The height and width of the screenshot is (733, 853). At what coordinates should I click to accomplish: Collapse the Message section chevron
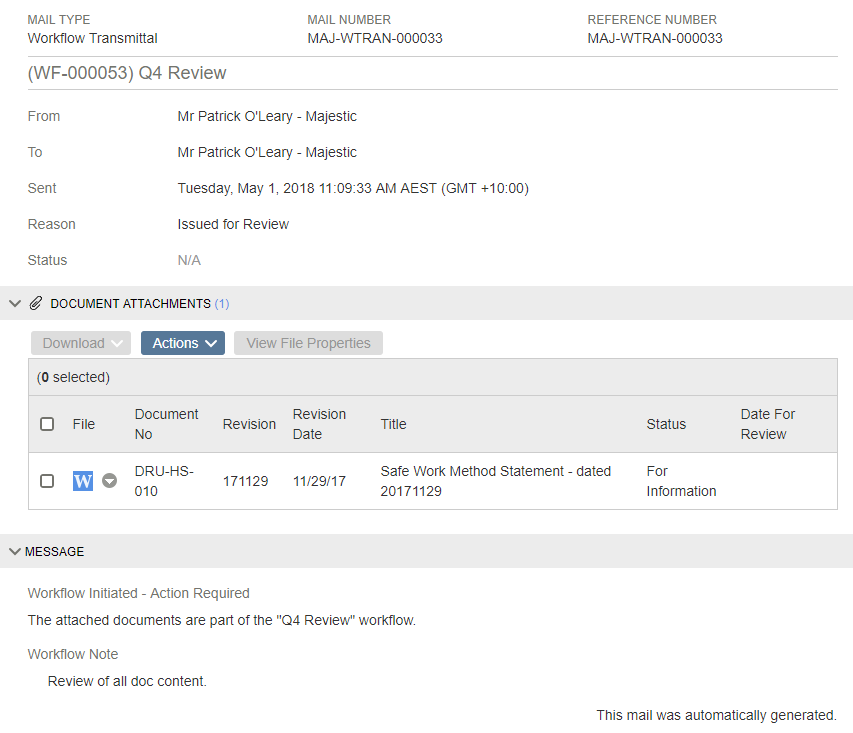(x=15, y=551)
